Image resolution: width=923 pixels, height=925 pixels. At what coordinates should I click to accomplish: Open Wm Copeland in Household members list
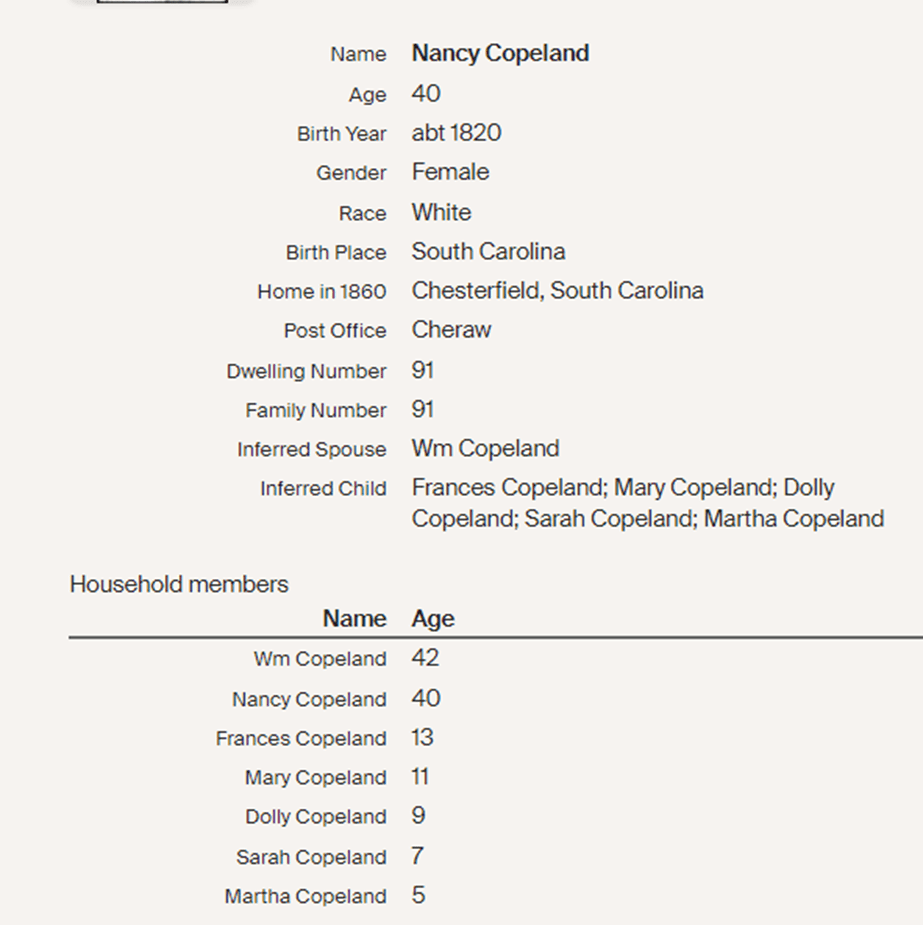[x=320, y=659]
